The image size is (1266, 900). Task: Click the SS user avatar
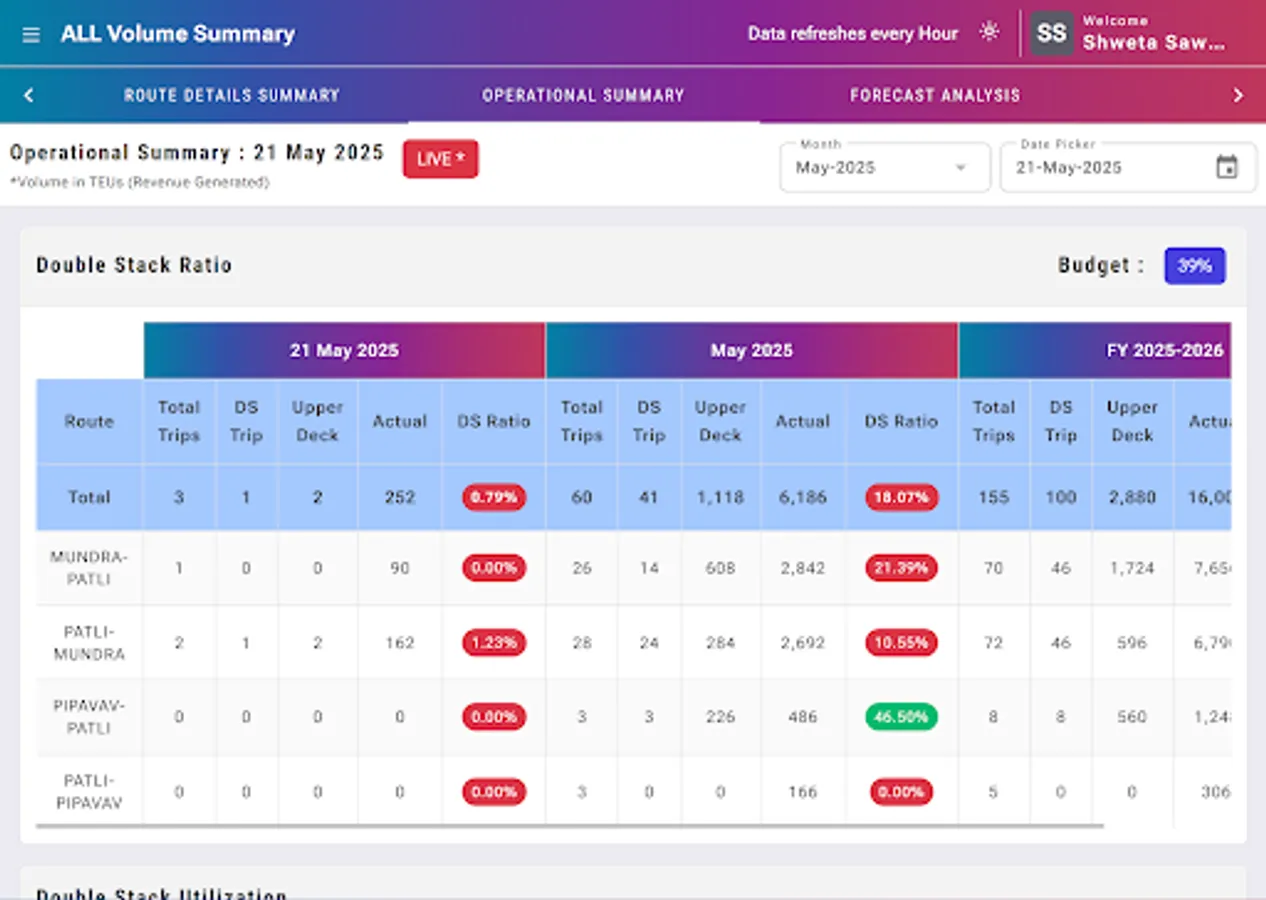(1051, 33)
